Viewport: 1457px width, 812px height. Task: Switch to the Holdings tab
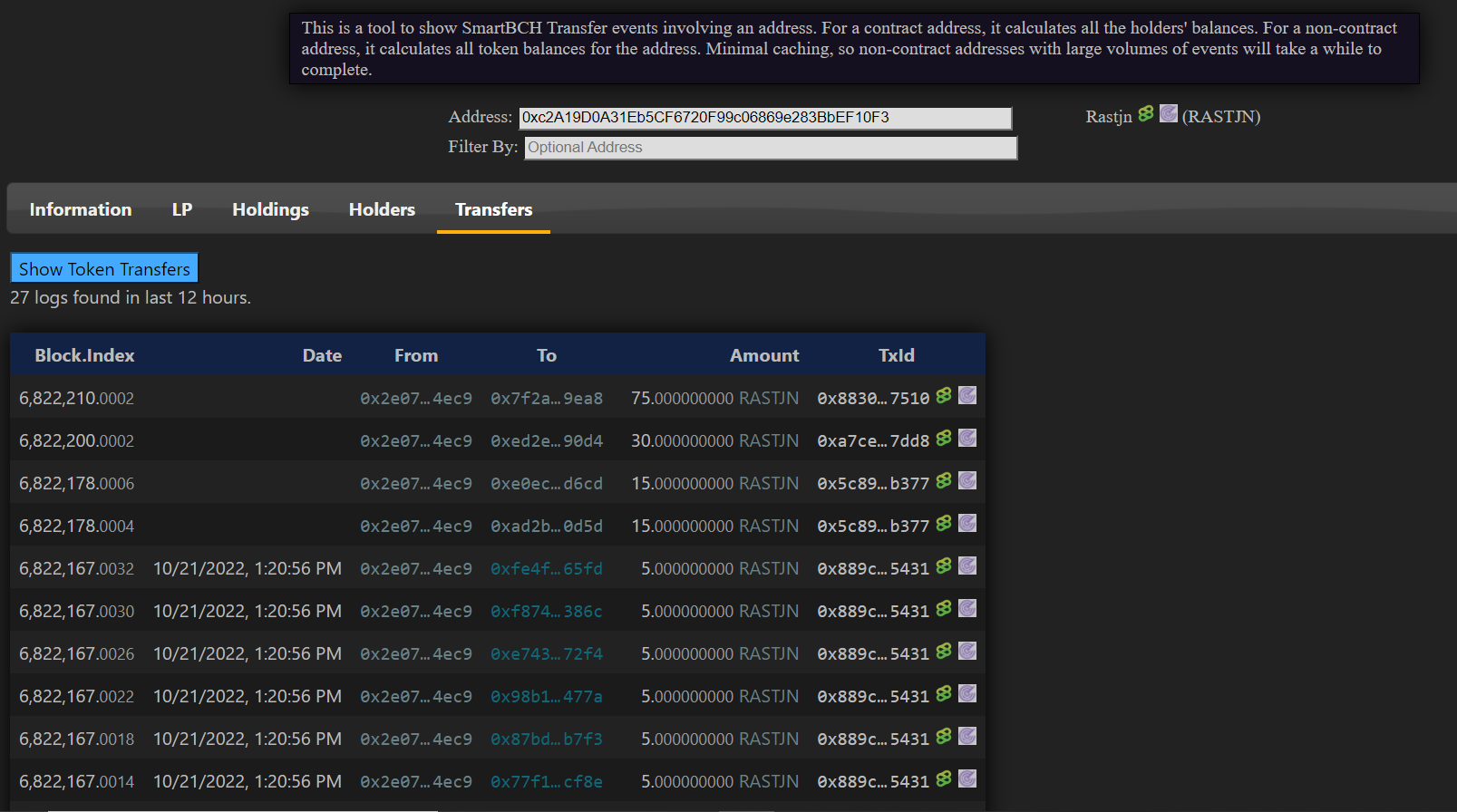click(x=270, y=209)
